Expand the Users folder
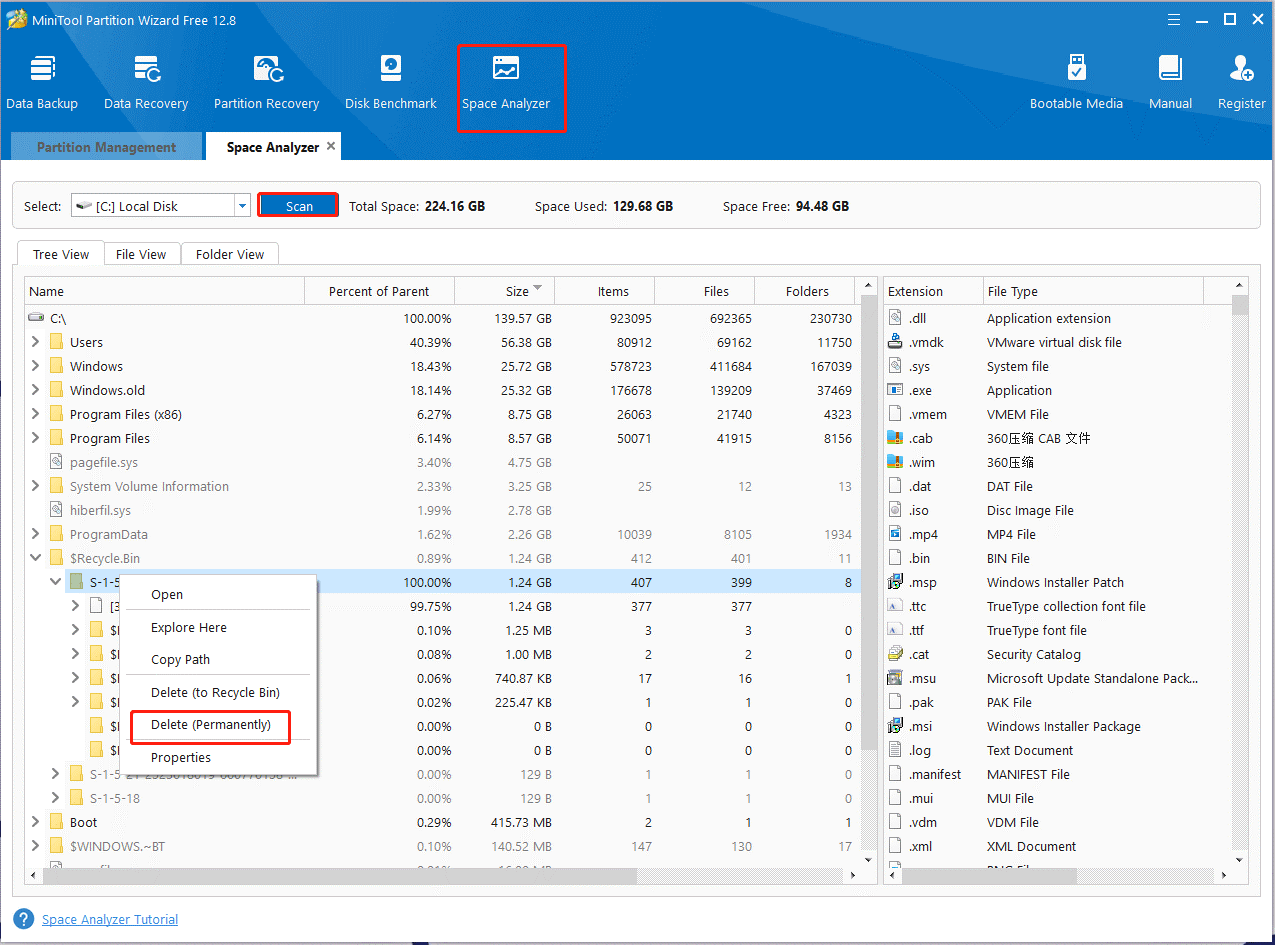1275x945 pixels. point(36,342)
